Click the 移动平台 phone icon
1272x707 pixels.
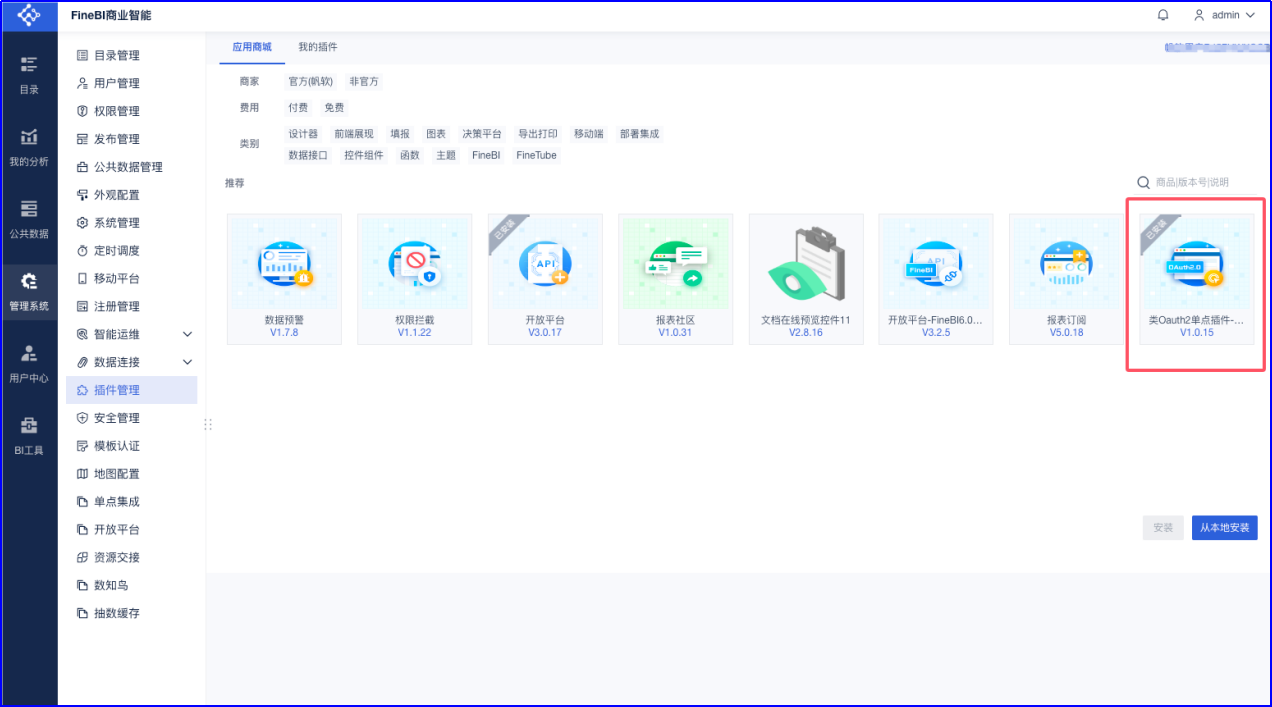83,278
